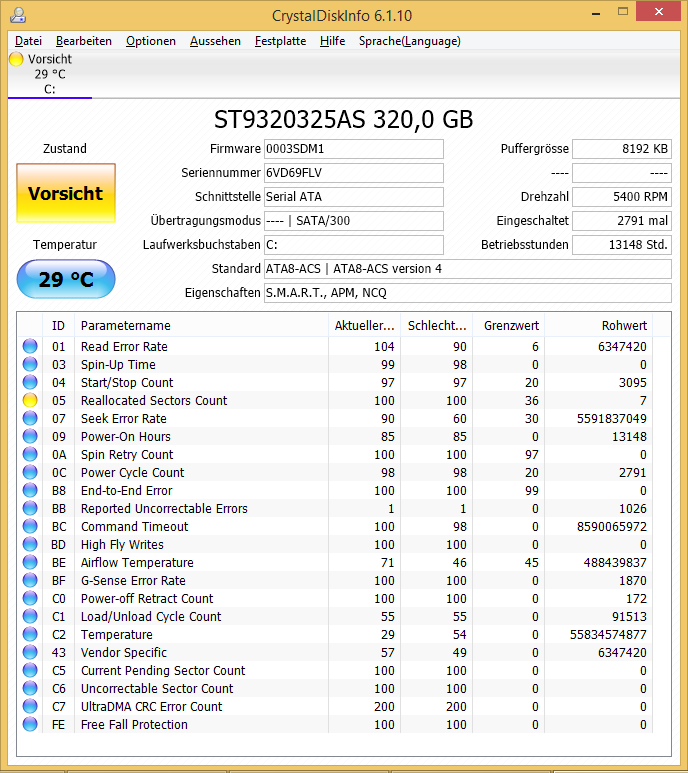Viewport: 688px width, 773px height.
Task: Click the Eingeschaltet field 2791 mal
Action: 622,221
